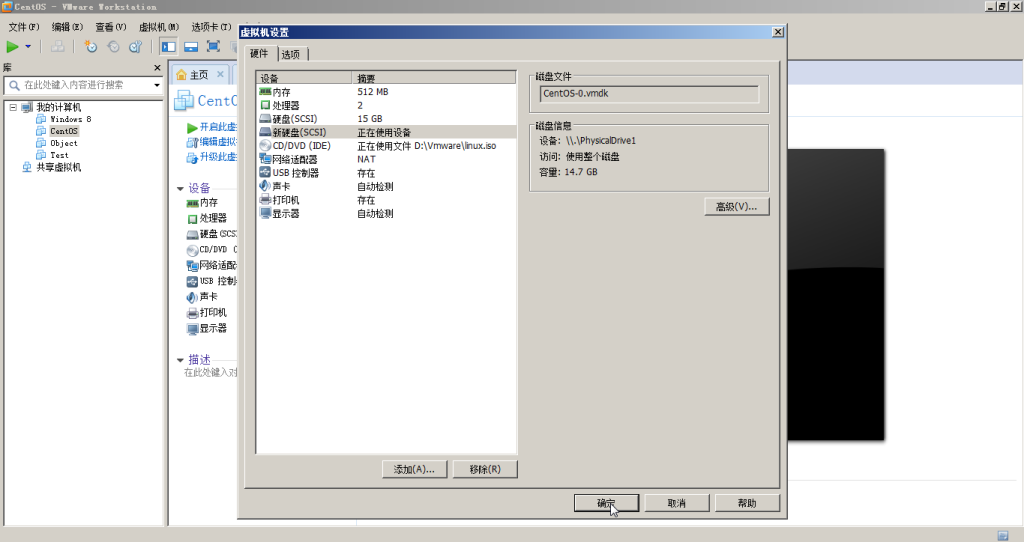The height and width of the screenshot is (542, 1024).
Task: Click the 升级此虚拟机 link
Action: pos(218,157)
